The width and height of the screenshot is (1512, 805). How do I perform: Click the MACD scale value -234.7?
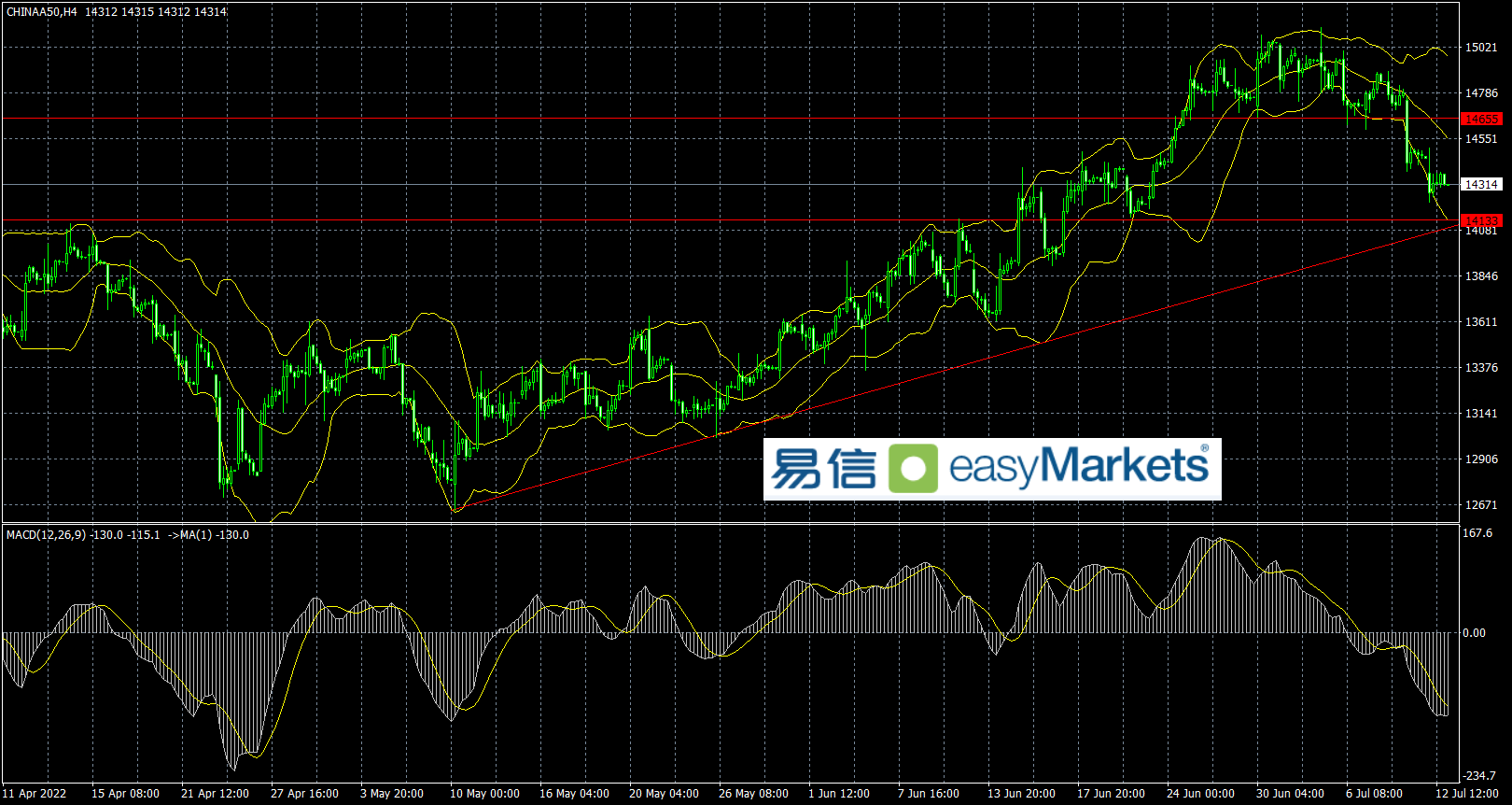point(1479,776)
